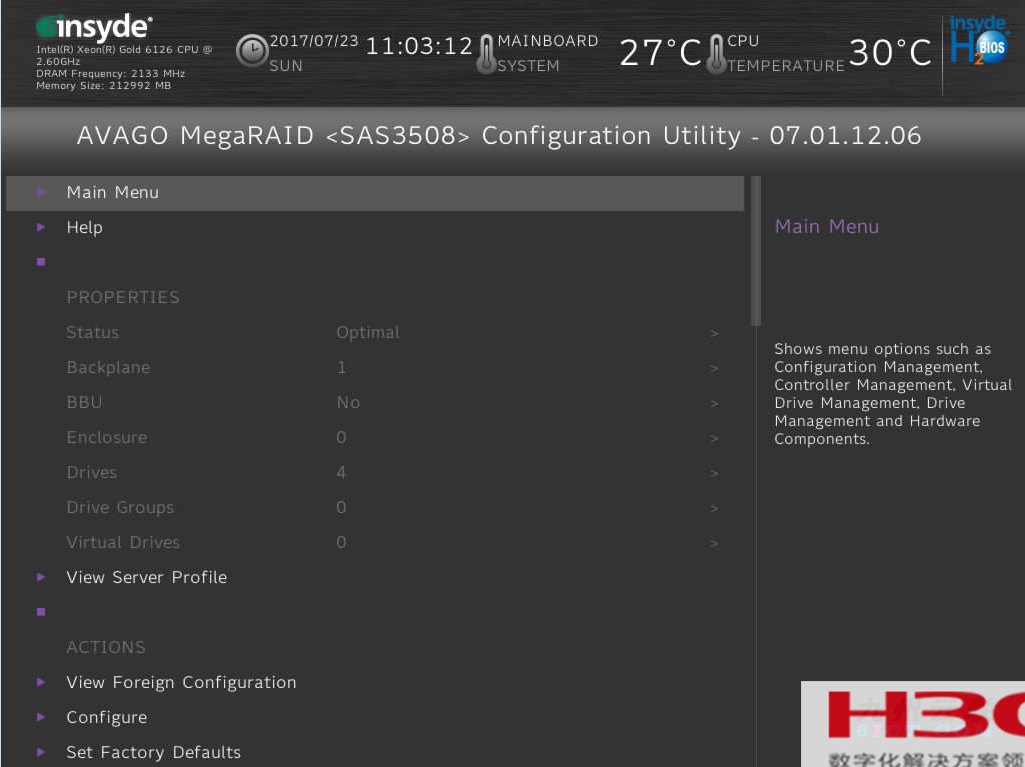Click the Memory Size 212992 MB text
Viewport: 1025px width, 767px height.
tap(103, 86)
